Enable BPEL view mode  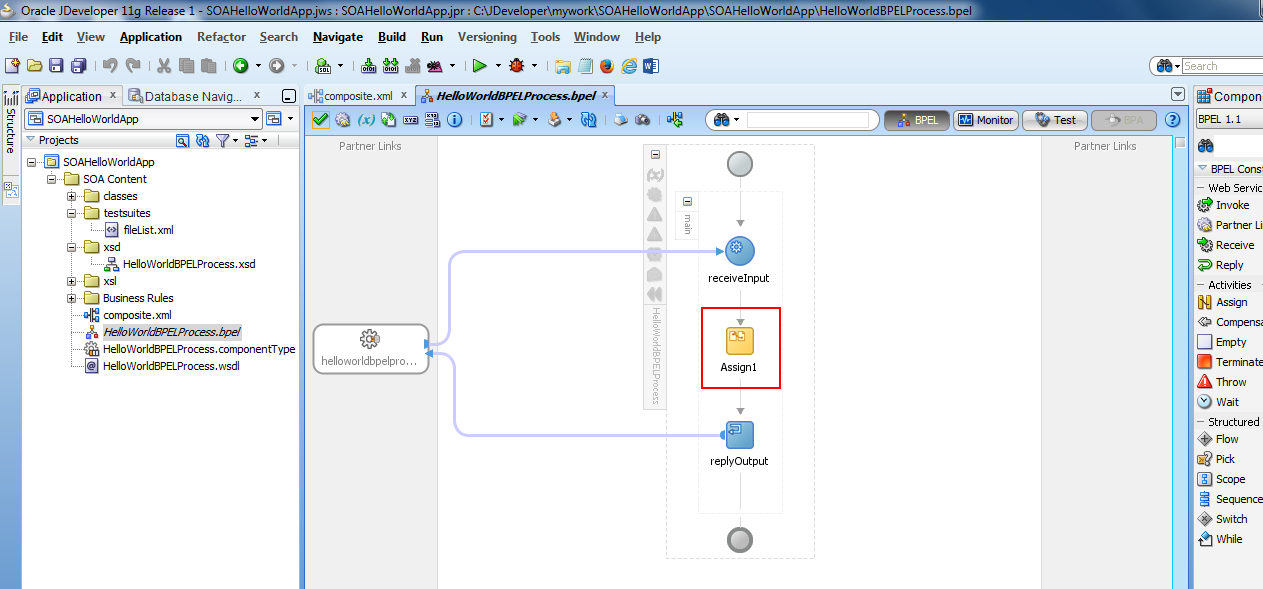click(915, 119)
